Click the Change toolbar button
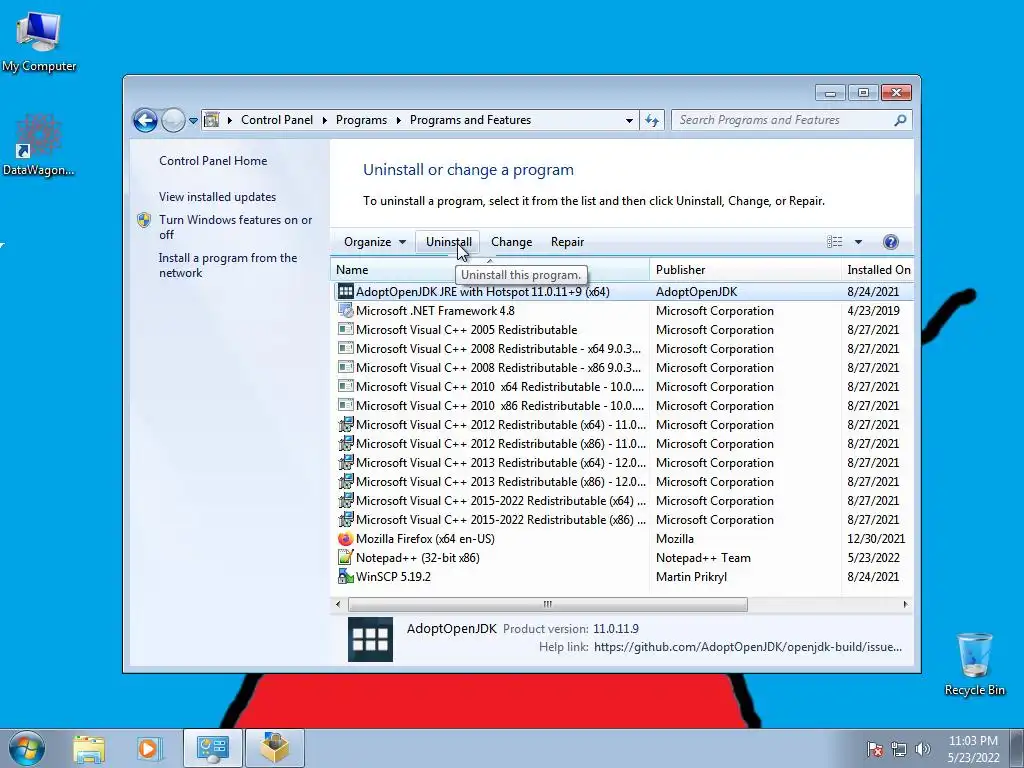This screenshot has height=768, width=1024. point(511,242)
